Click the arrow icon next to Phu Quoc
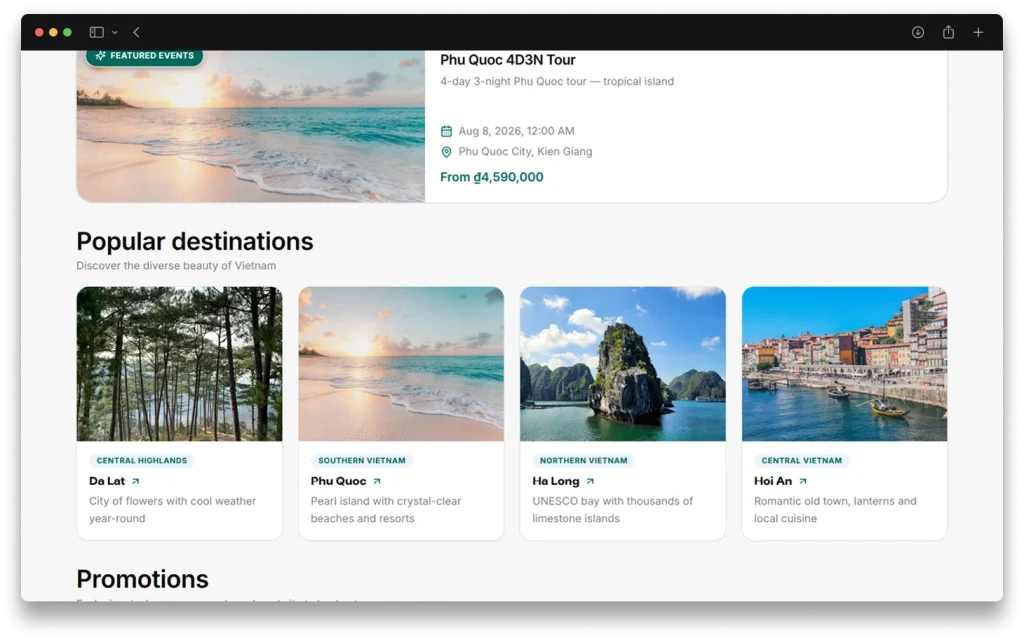 tap(377, 481)
